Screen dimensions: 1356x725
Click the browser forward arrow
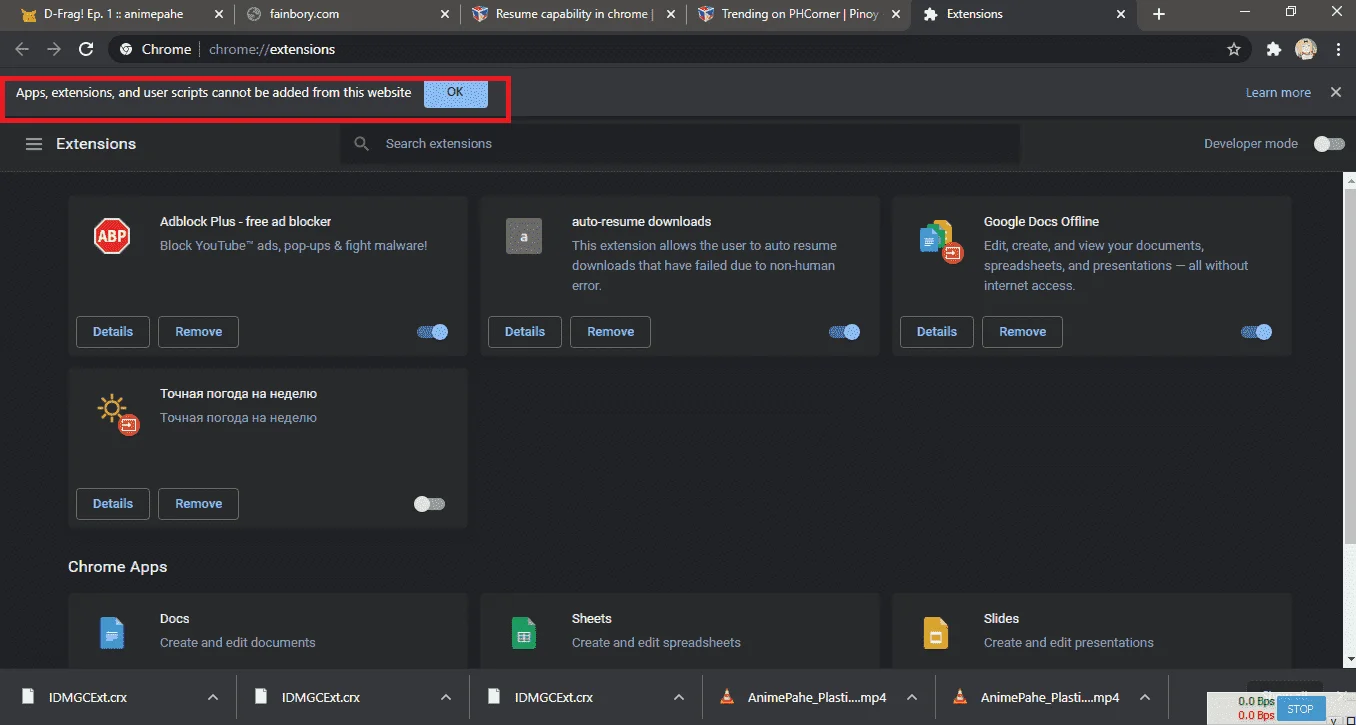54,49
